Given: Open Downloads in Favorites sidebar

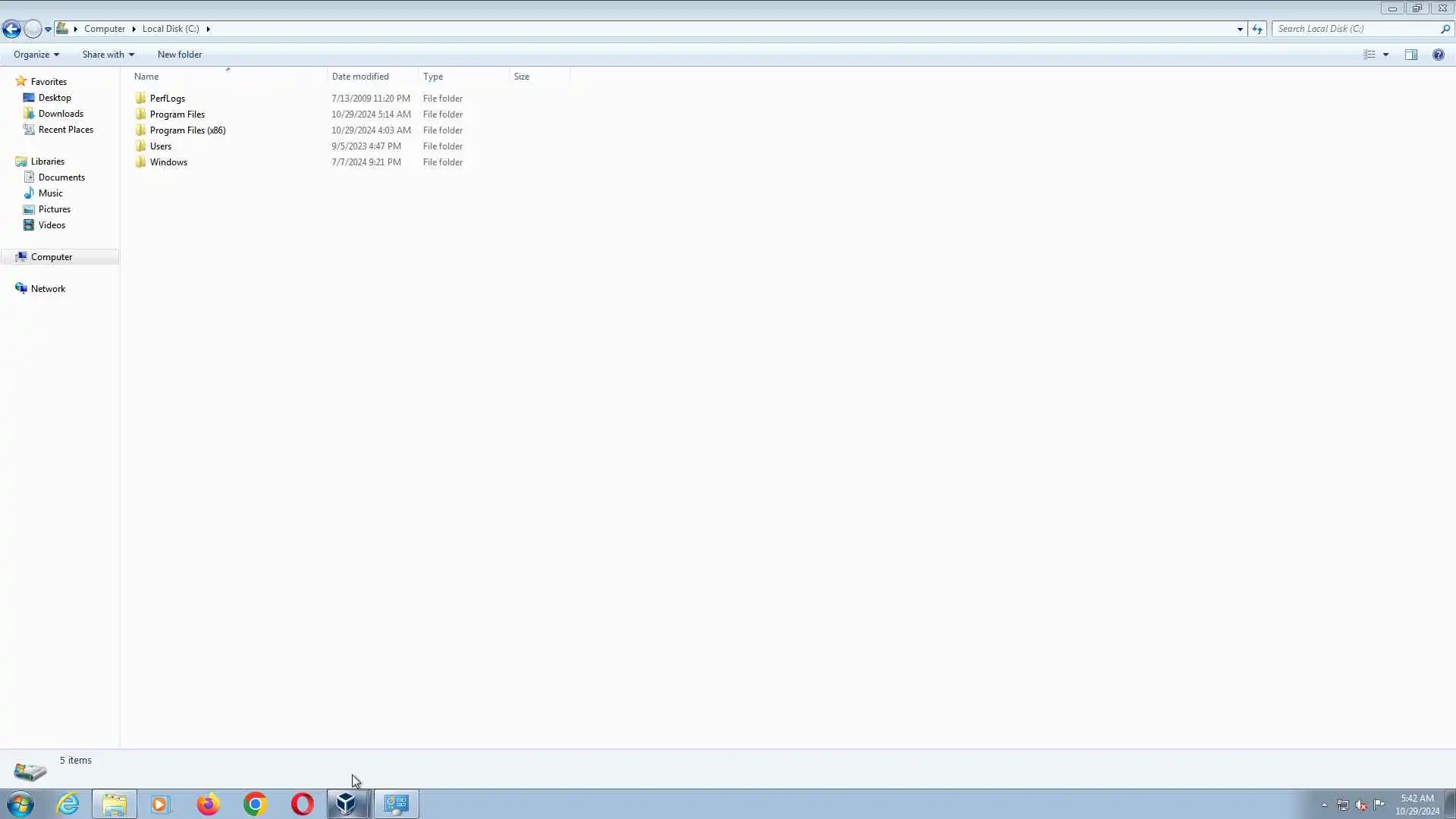Looking at the screenshot, I should tap(61, 114).
